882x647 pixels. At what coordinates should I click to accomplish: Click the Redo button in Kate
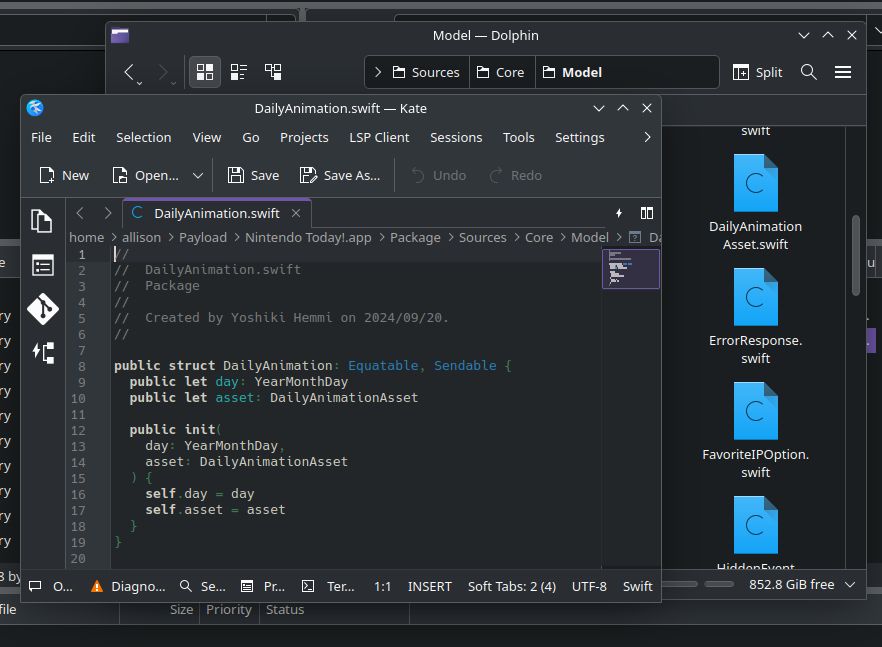pyautogui.click(x=515, y=176)
